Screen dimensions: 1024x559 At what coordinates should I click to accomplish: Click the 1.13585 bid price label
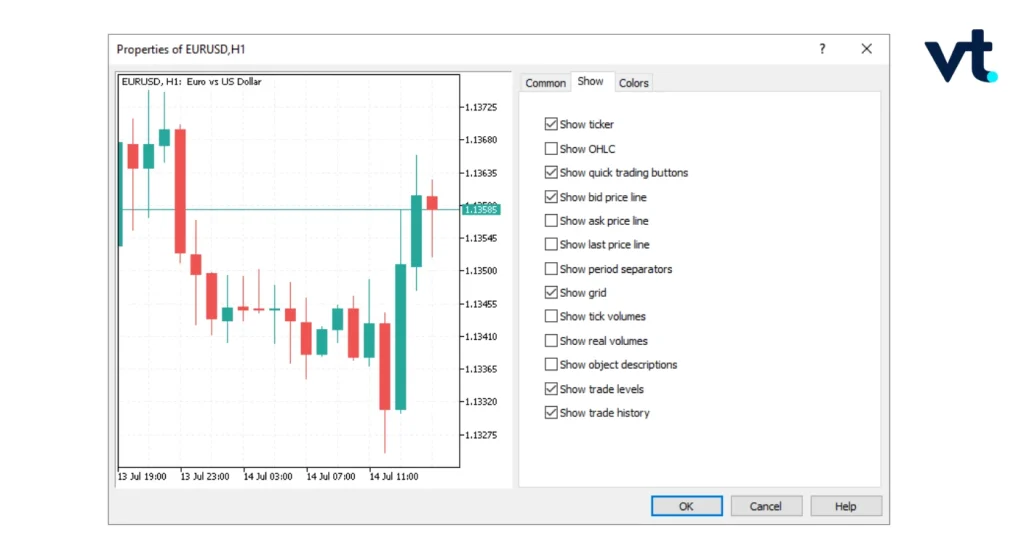481,210
